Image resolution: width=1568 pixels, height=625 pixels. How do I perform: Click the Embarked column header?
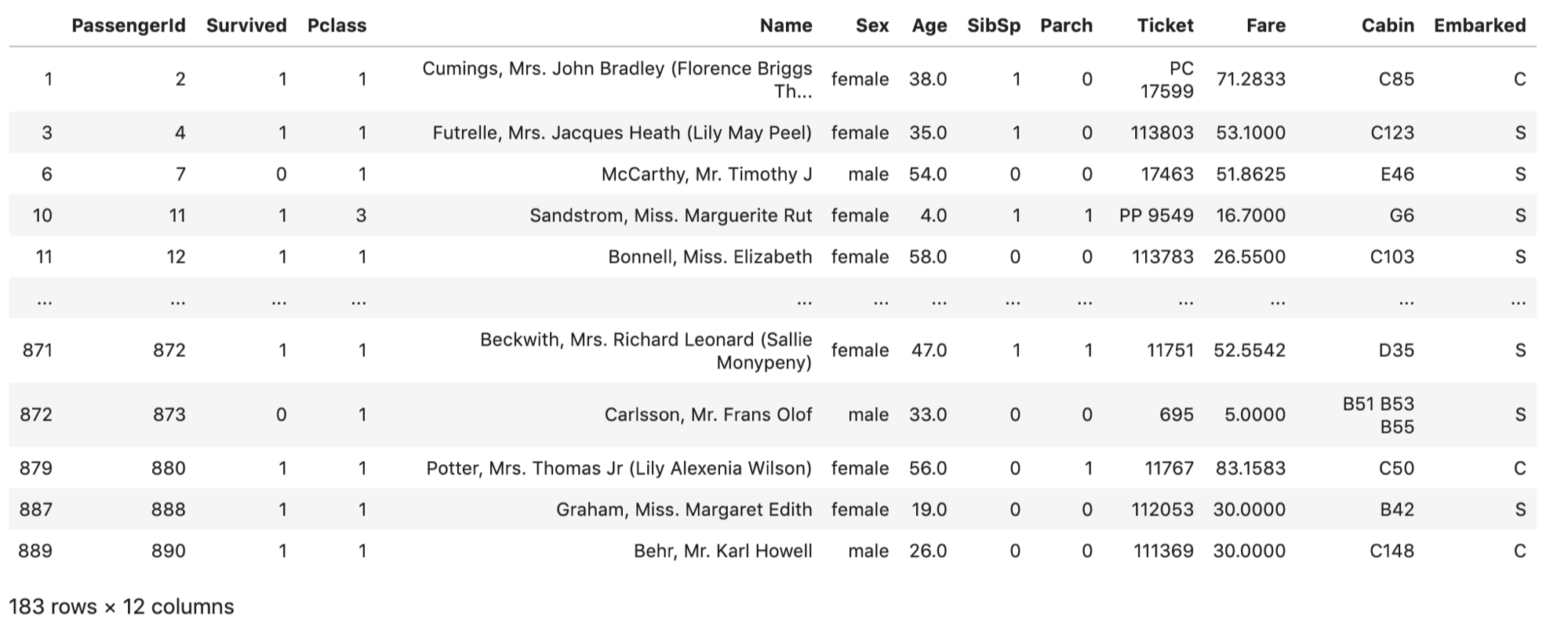point(1479,25)
